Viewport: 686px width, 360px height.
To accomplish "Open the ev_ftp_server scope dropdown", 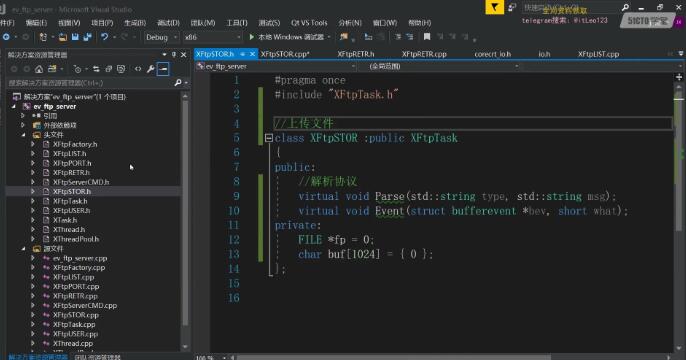I will click(276, 66).
